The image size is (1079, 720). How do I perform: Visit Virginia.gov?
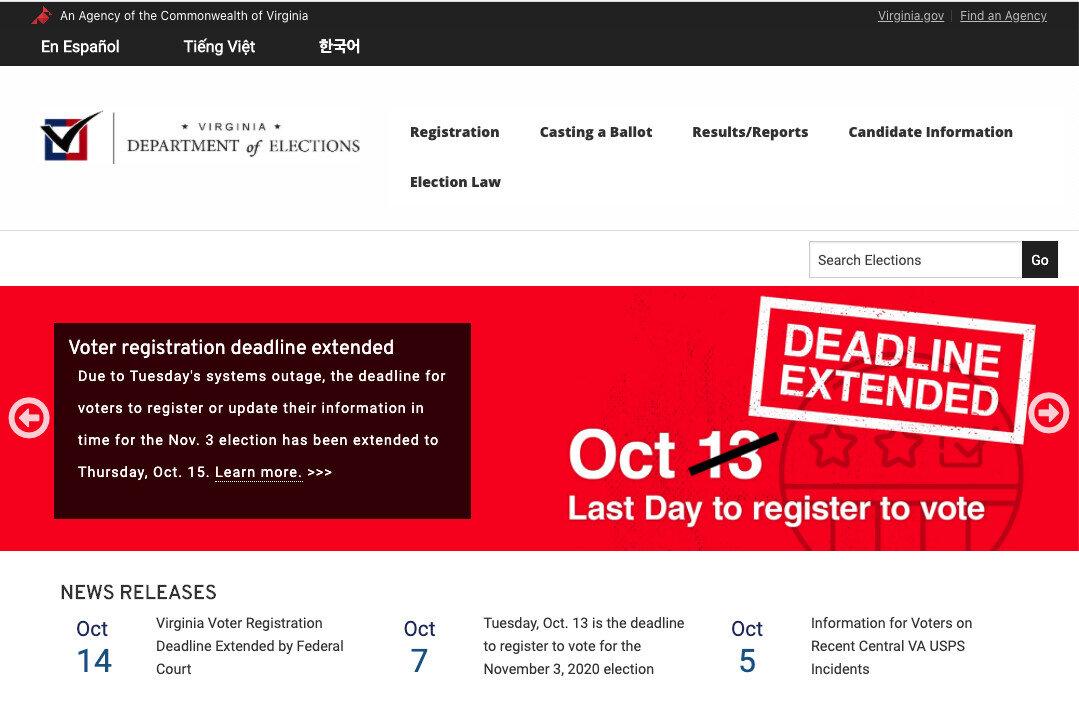pos(910,15)
